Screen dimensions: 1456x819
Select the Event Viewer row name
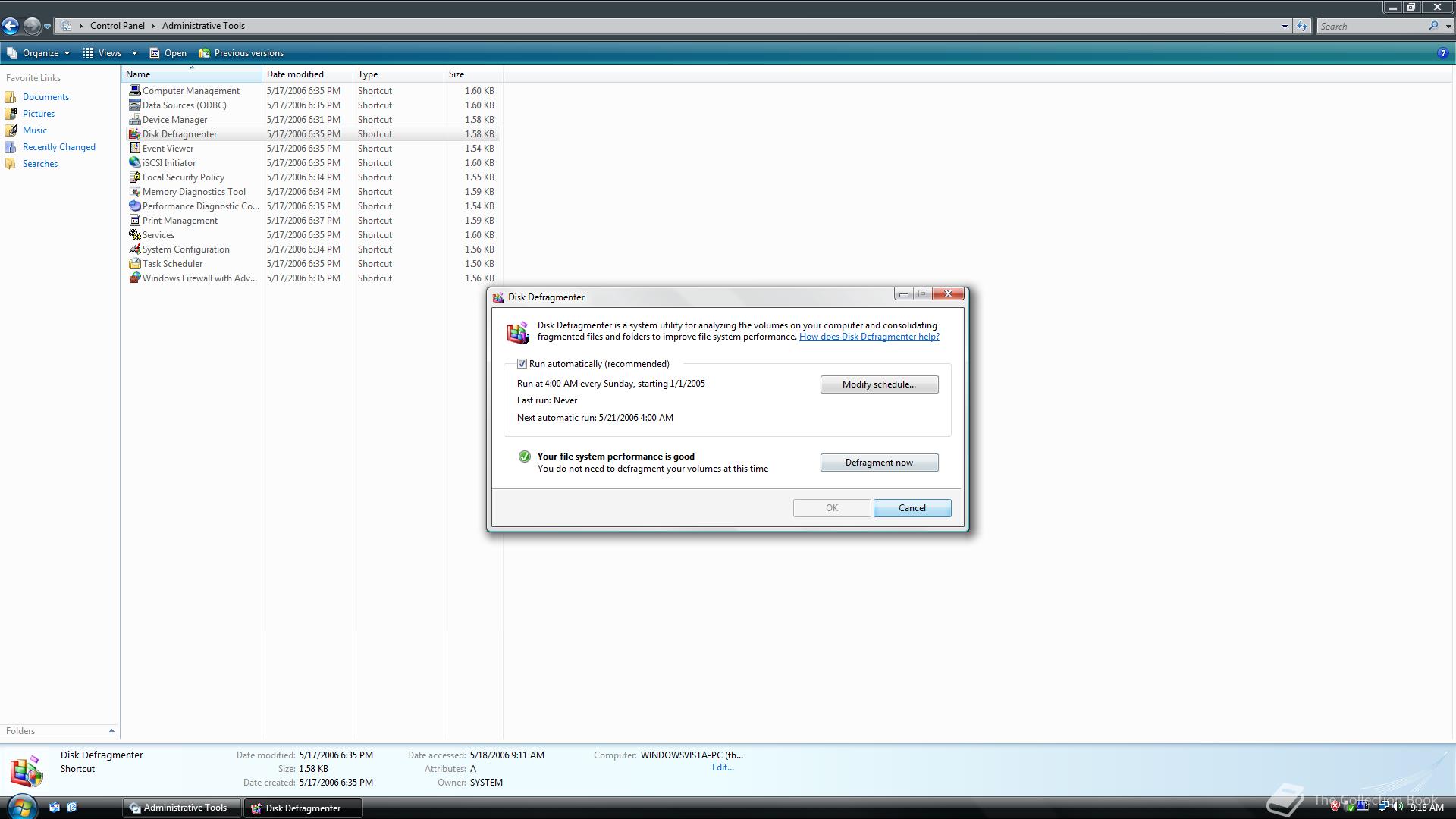(168, 149)
